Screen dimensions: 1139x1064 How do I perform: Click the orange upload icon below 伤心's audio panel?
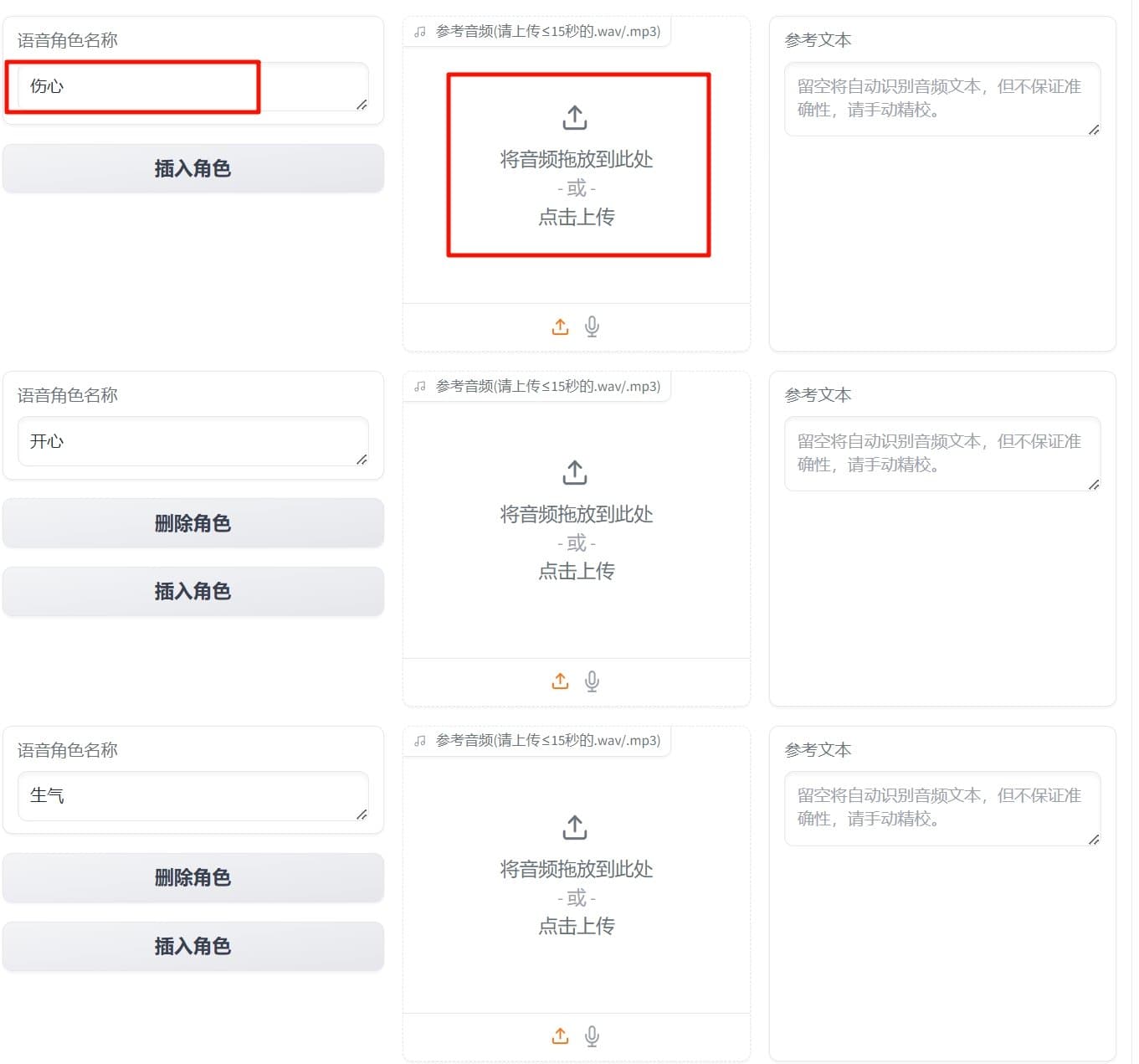(x=560, y=326)
